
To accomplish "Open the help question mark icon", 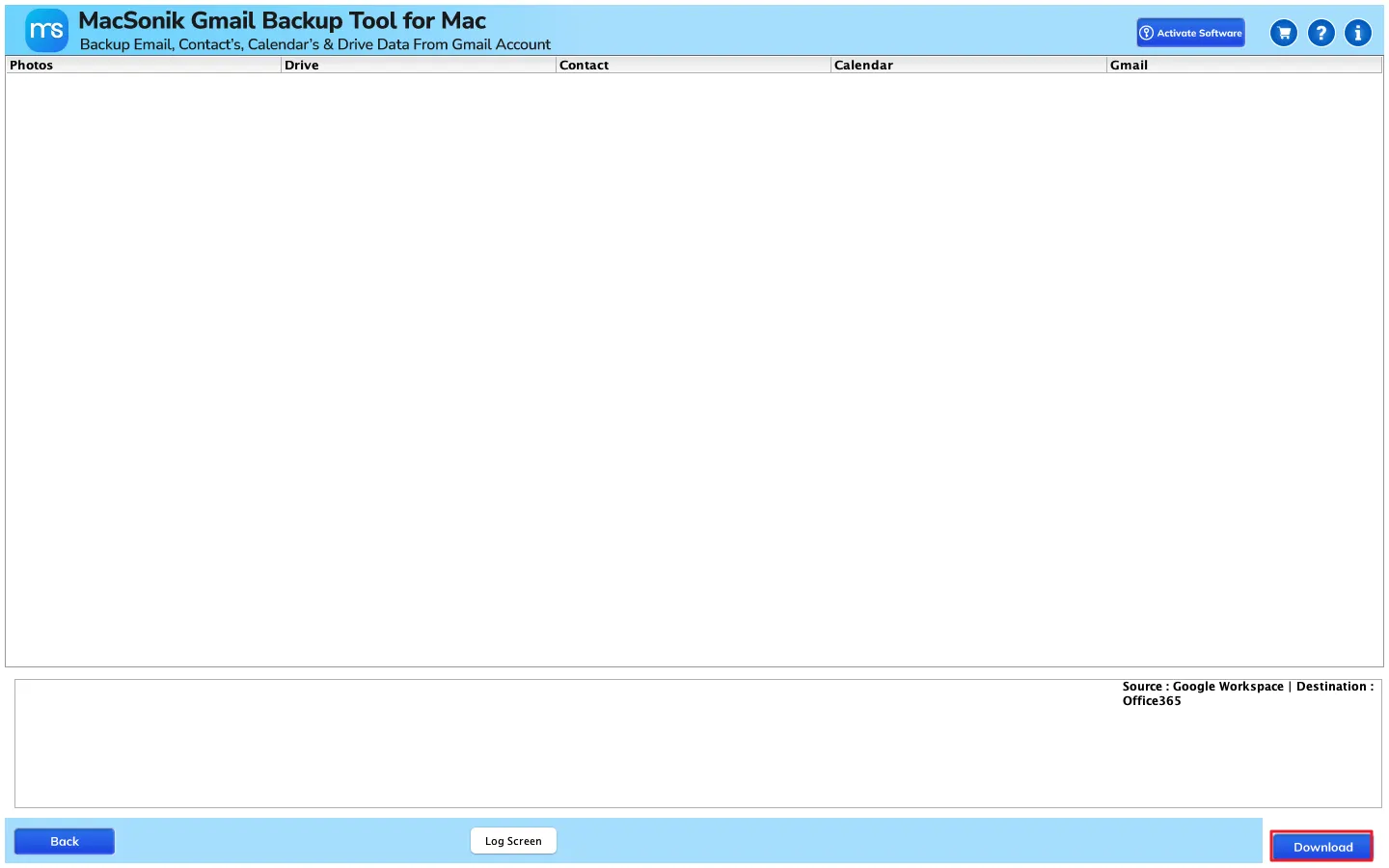I will (1321, 33).
